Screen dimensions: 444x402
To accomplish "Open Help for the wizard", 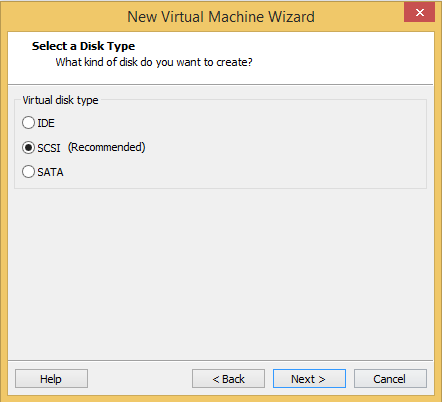I will (51, 379).
